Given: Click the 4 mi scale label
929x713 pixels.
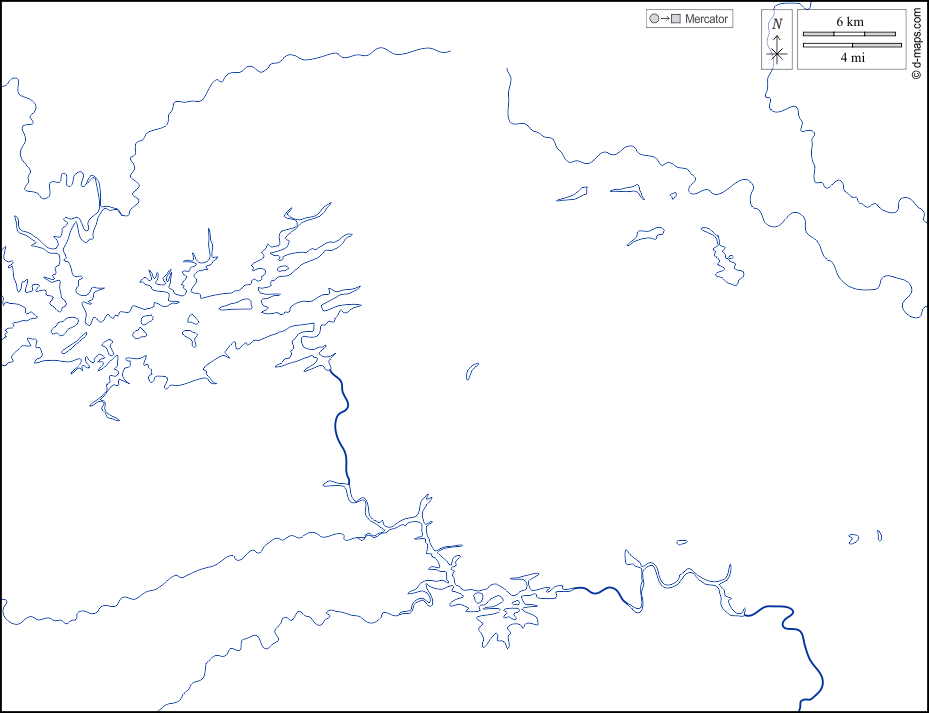Looking at the screenshot, I should (x=852, y=57).
